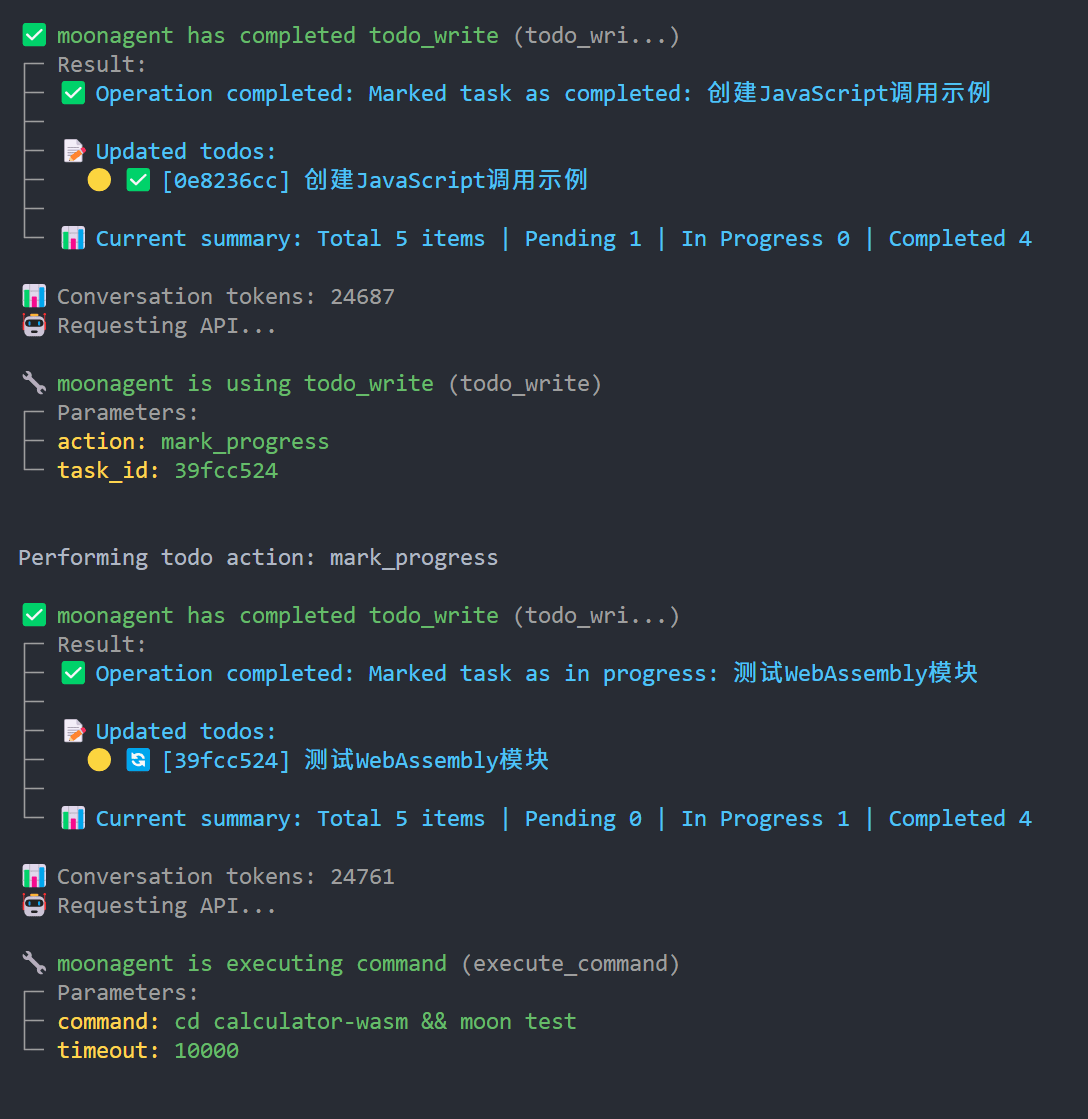
Task: Click the command text "cd calculator-wasm && moon test"
Action: tap(375, 1021)
